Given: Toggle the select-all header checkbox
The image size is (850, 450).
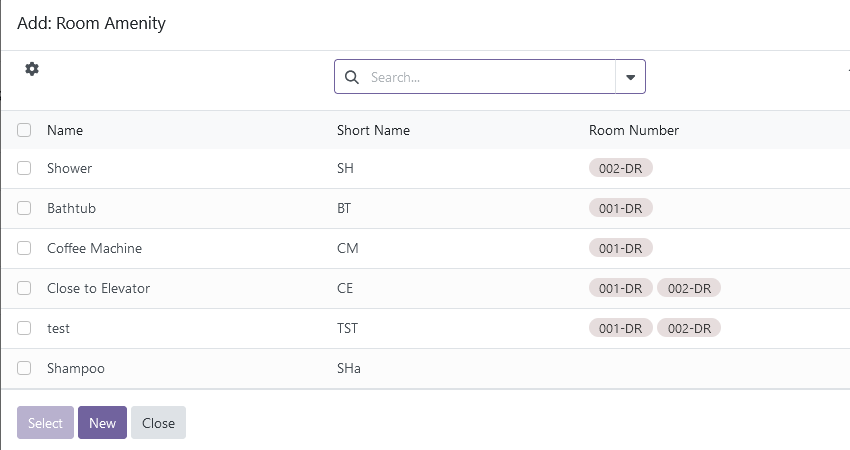Looking at the screenshot, I should tap(24, 130).
